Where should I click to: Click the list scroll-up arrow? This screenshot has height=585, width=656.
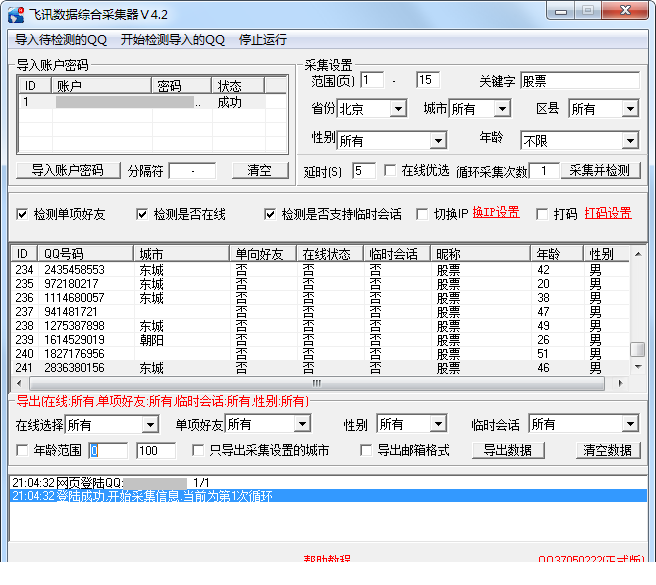[638, 254]
